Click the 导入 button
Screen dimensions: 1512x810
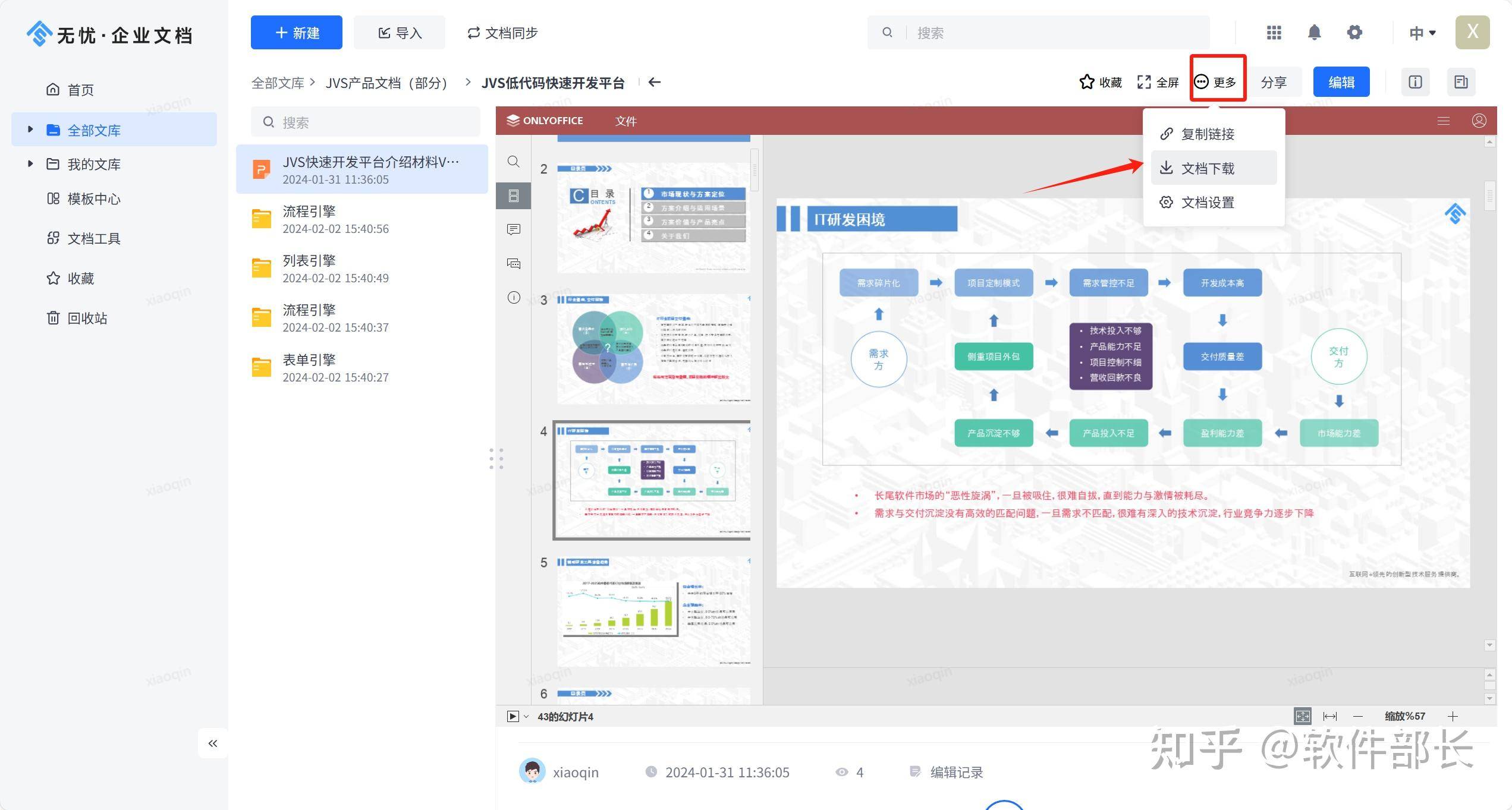pos(400,33)
